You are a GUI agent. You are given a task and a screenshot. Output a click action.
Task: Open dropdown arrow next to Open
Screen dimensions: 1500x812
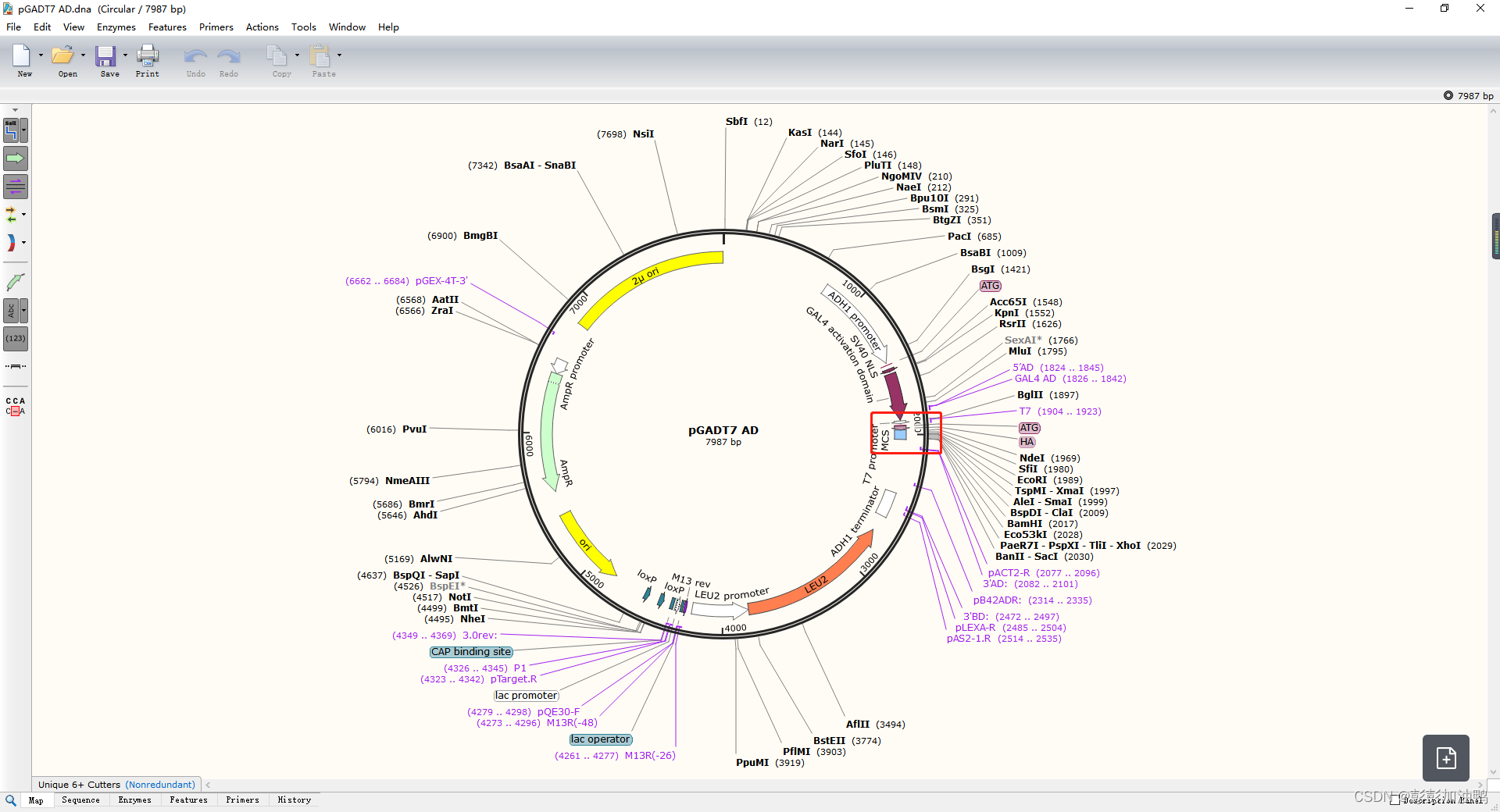click(x=83, y=55)
